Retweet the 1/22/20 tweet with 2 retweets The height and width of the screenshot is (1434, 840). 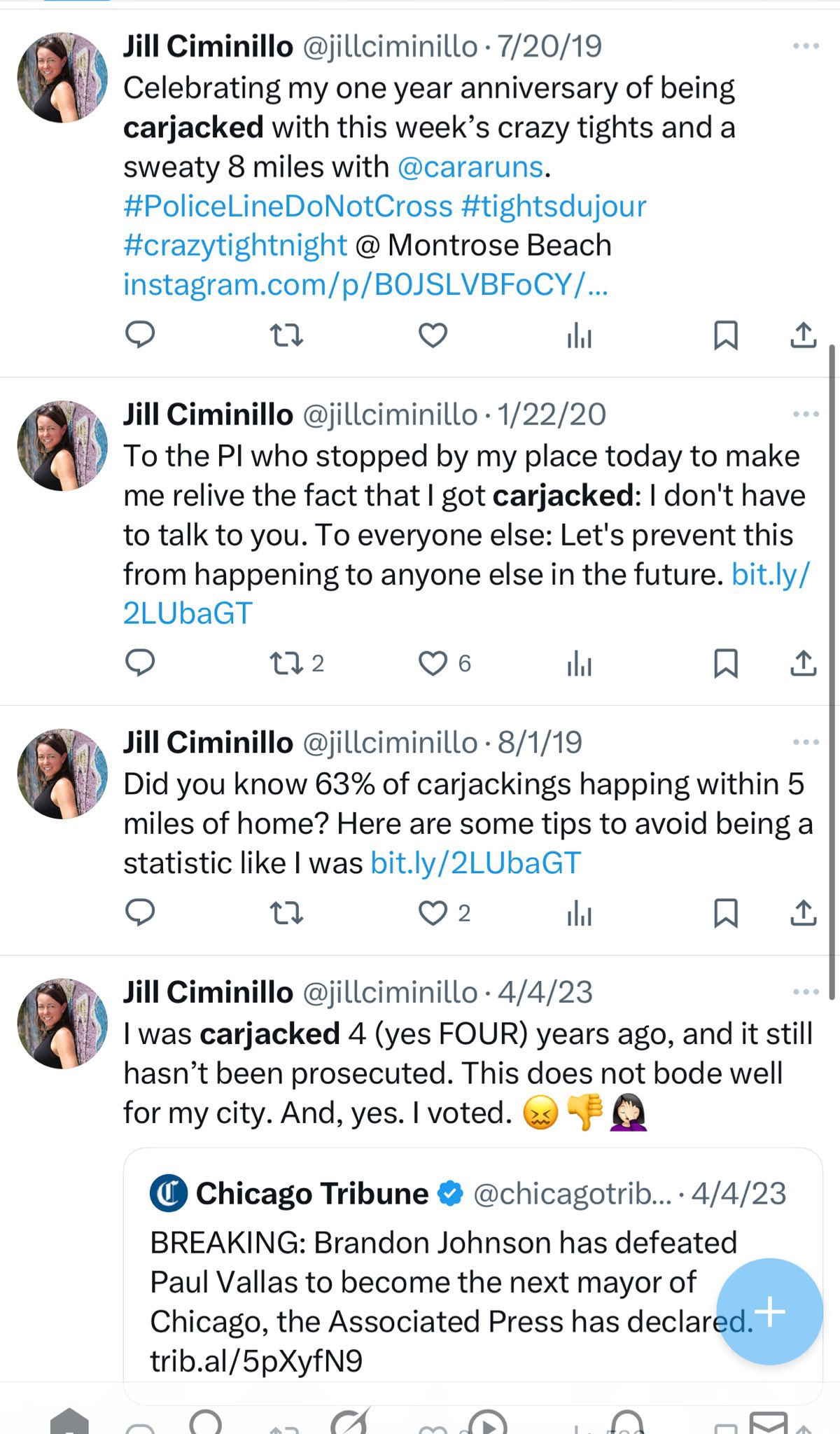coord(286,663)
